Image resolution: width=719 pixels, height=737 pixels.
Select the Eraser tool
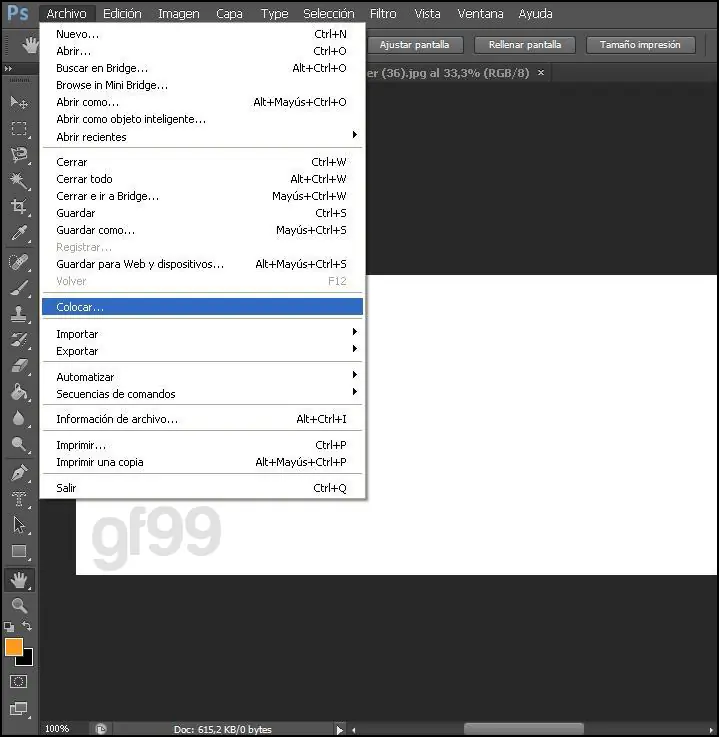click(x=19, y=366)
